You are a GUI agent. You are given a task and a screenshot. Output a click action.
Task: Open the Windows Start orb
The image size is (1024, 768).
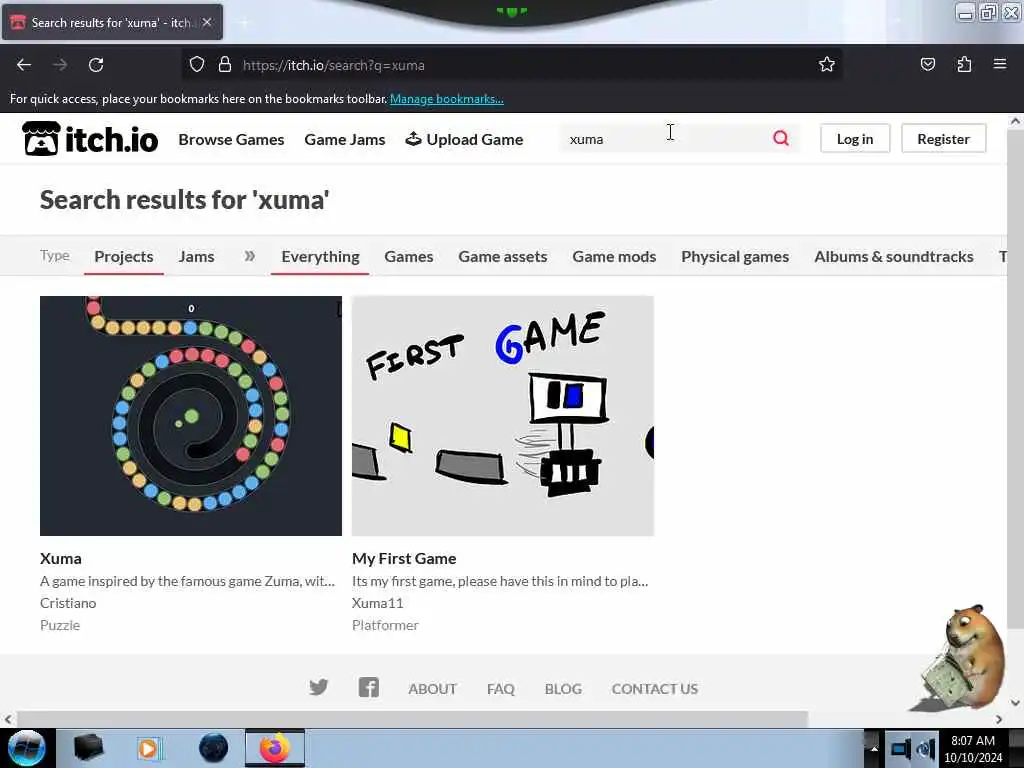click(26, 748)
